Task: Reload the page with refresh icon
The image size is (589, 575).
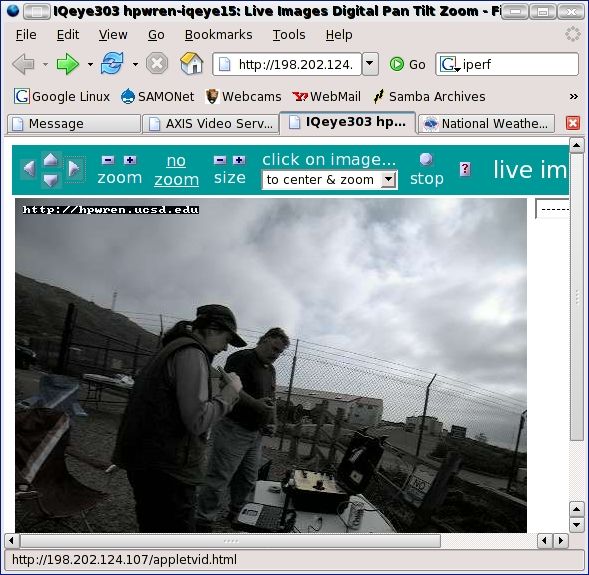Action: [112, 63]
